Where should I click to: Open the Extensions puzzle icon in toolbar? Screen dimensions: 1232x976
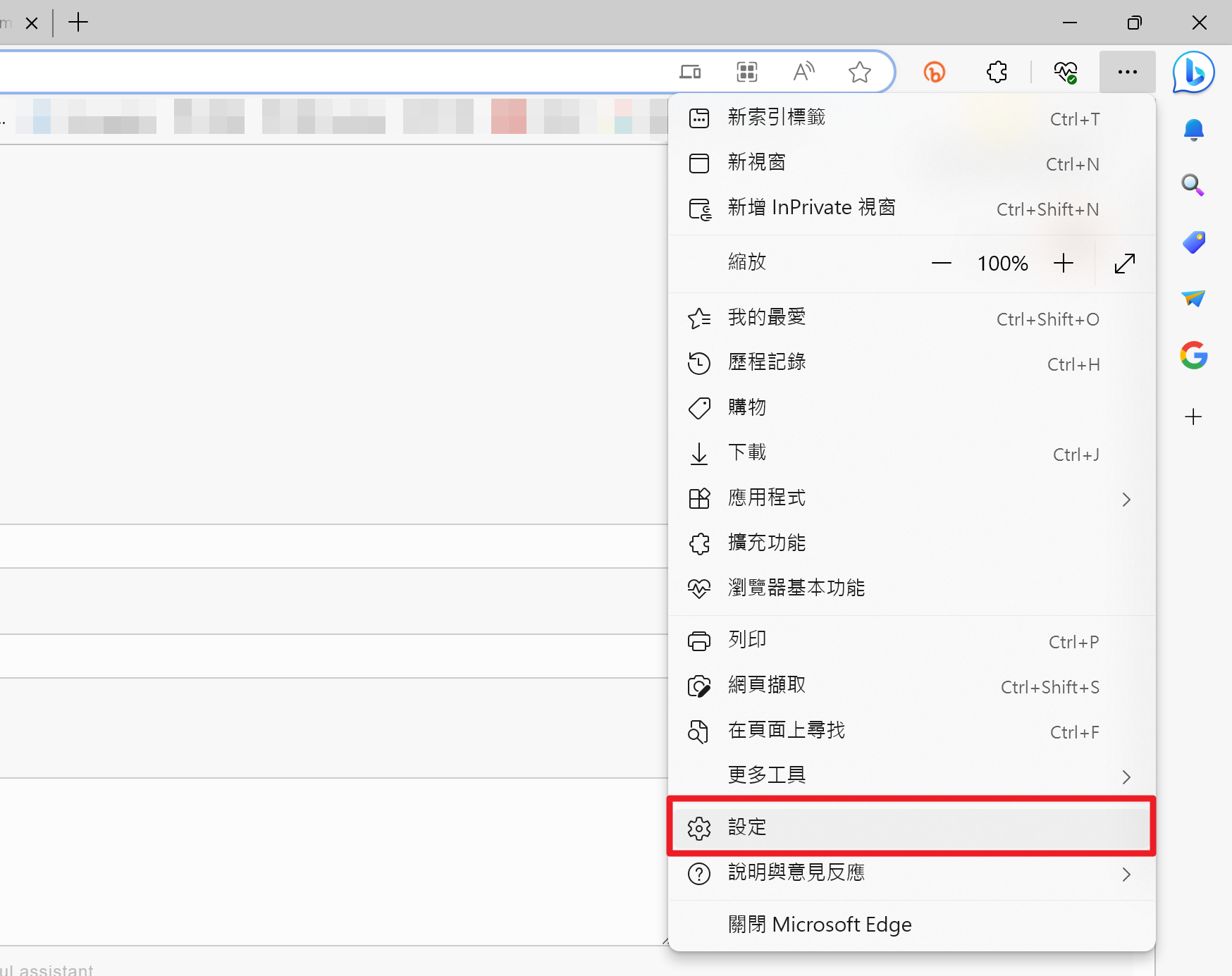pyautogui.click(x=997, y=72)
